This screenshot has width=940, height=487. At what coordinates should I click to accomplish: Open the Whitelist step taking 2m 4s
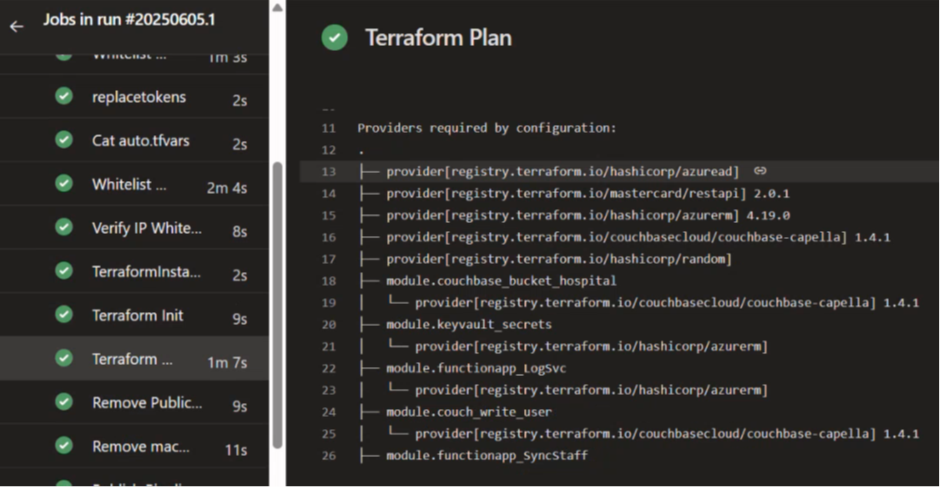129,185
